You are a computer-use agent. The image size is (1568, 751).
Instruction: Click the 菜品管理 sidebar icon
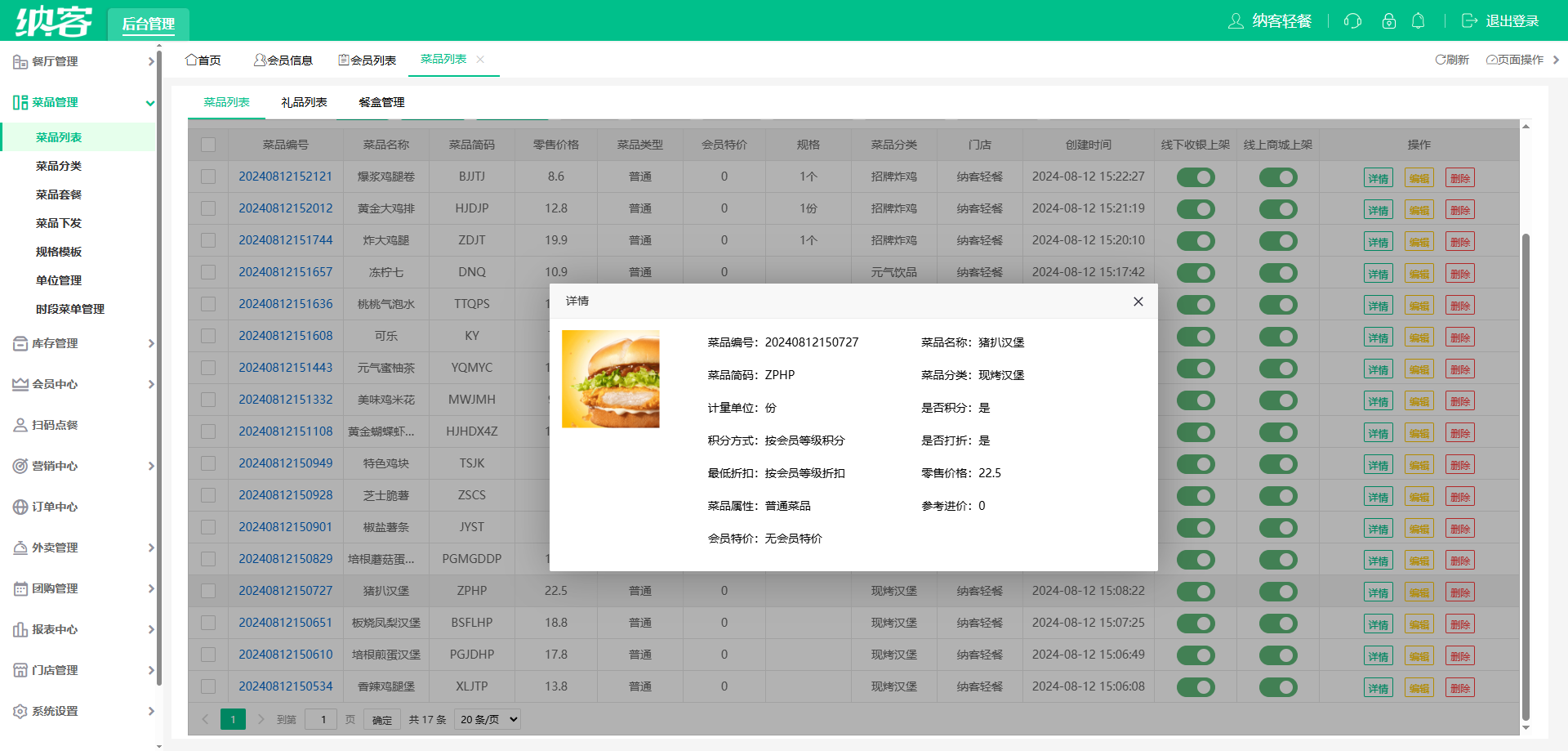tap(20, 102)
